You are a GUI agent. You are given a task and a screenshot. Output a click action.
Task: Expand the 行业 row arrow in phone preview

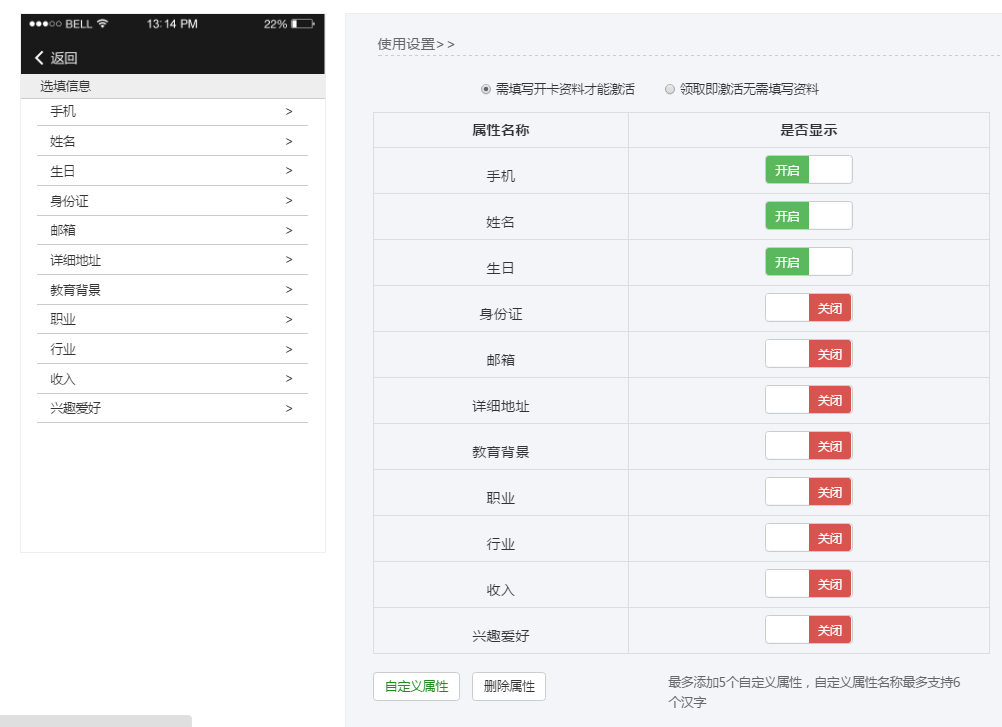(x=289, y=349)
